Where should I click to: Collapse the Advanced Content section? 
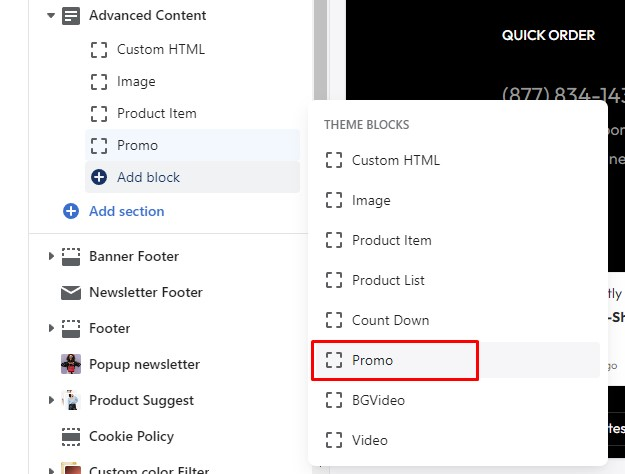51,16
